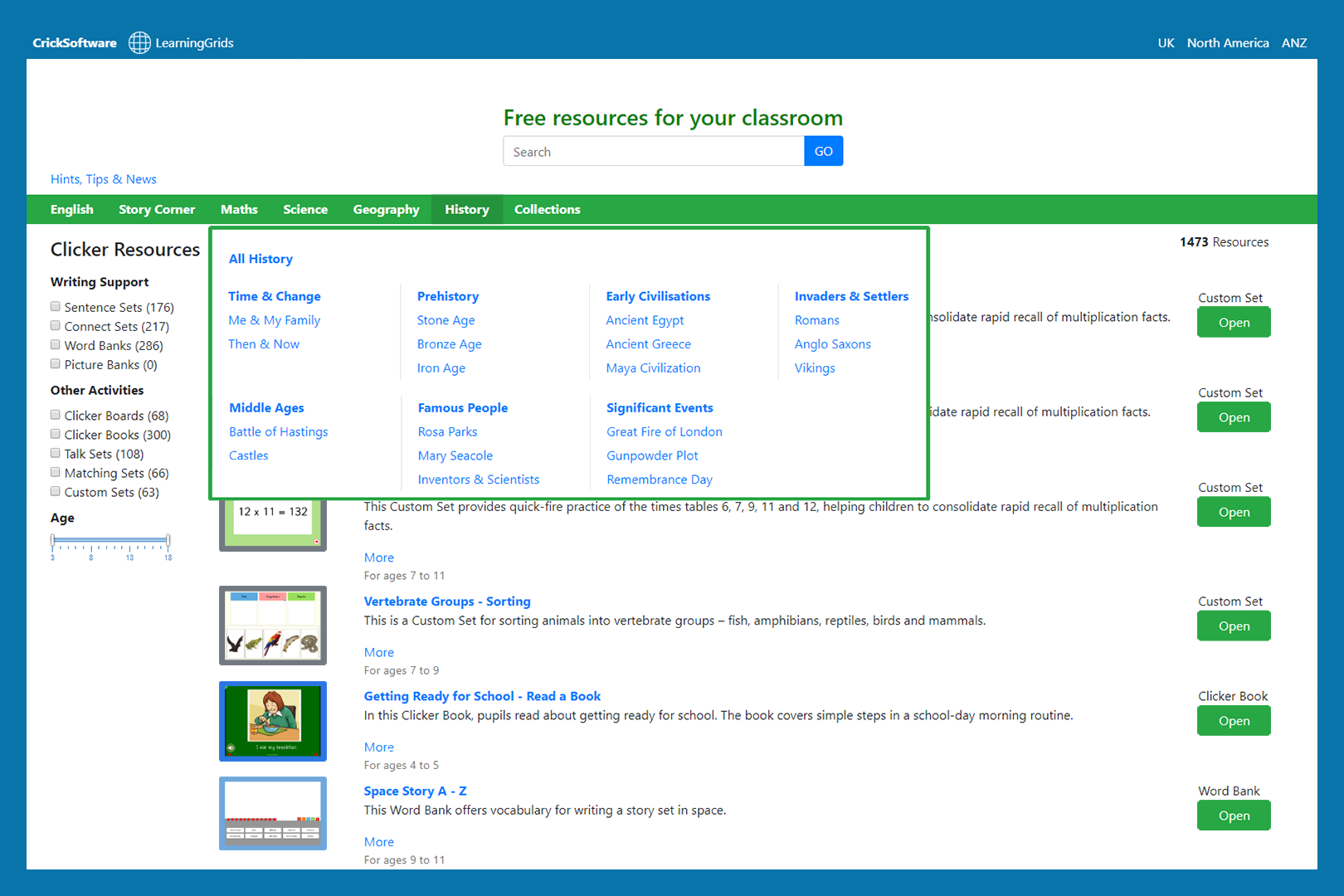This screenshot has height=896, width=1344.
Task: Click into the Search input field
Action: (x=654, y=152)
